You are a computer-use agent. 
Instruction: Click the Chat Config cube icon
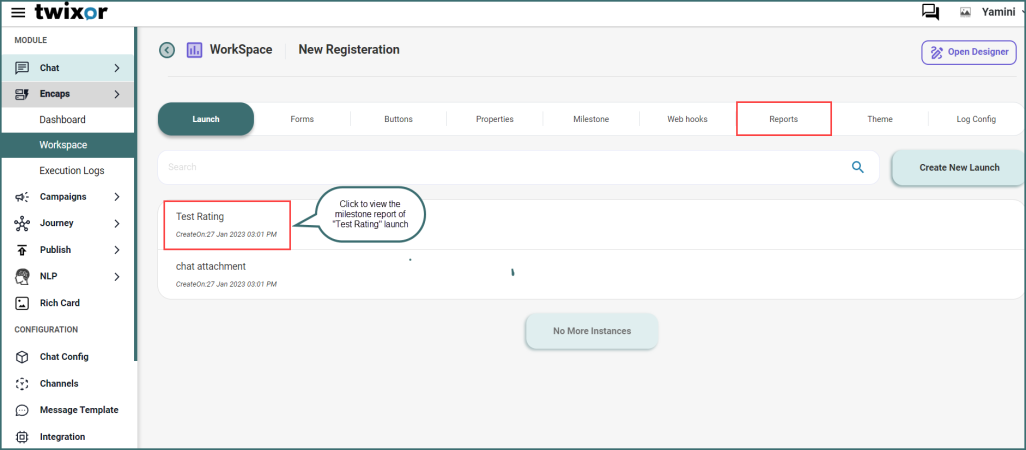[x=22, y=357]
